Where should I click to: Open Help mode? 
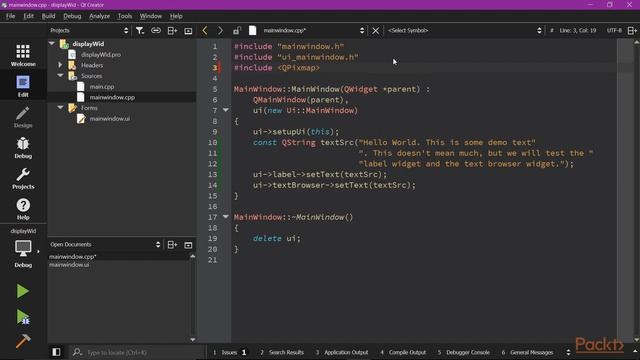(x=23, y=209)
